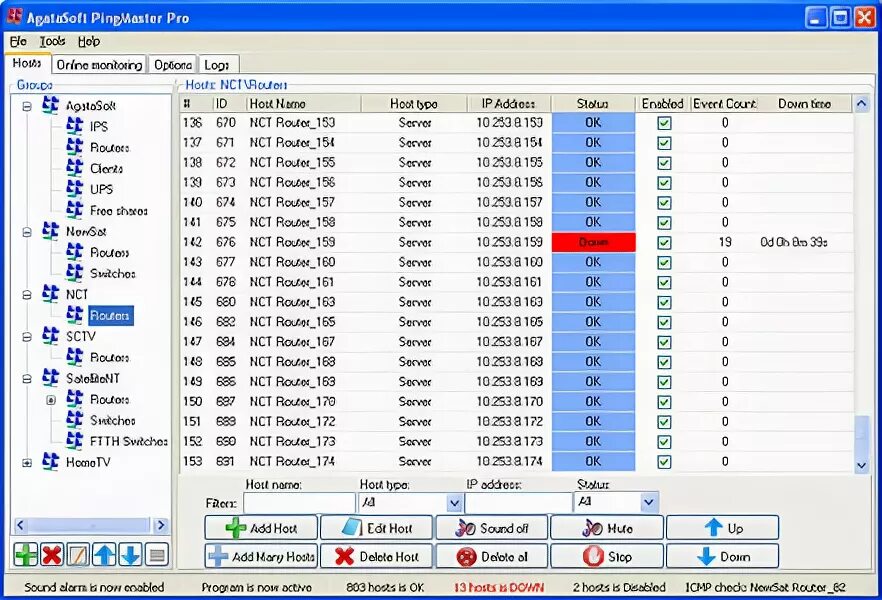882x600 pixels.
Task: Select Routers under SCTV in tree
Action: (x=110, y=358)
